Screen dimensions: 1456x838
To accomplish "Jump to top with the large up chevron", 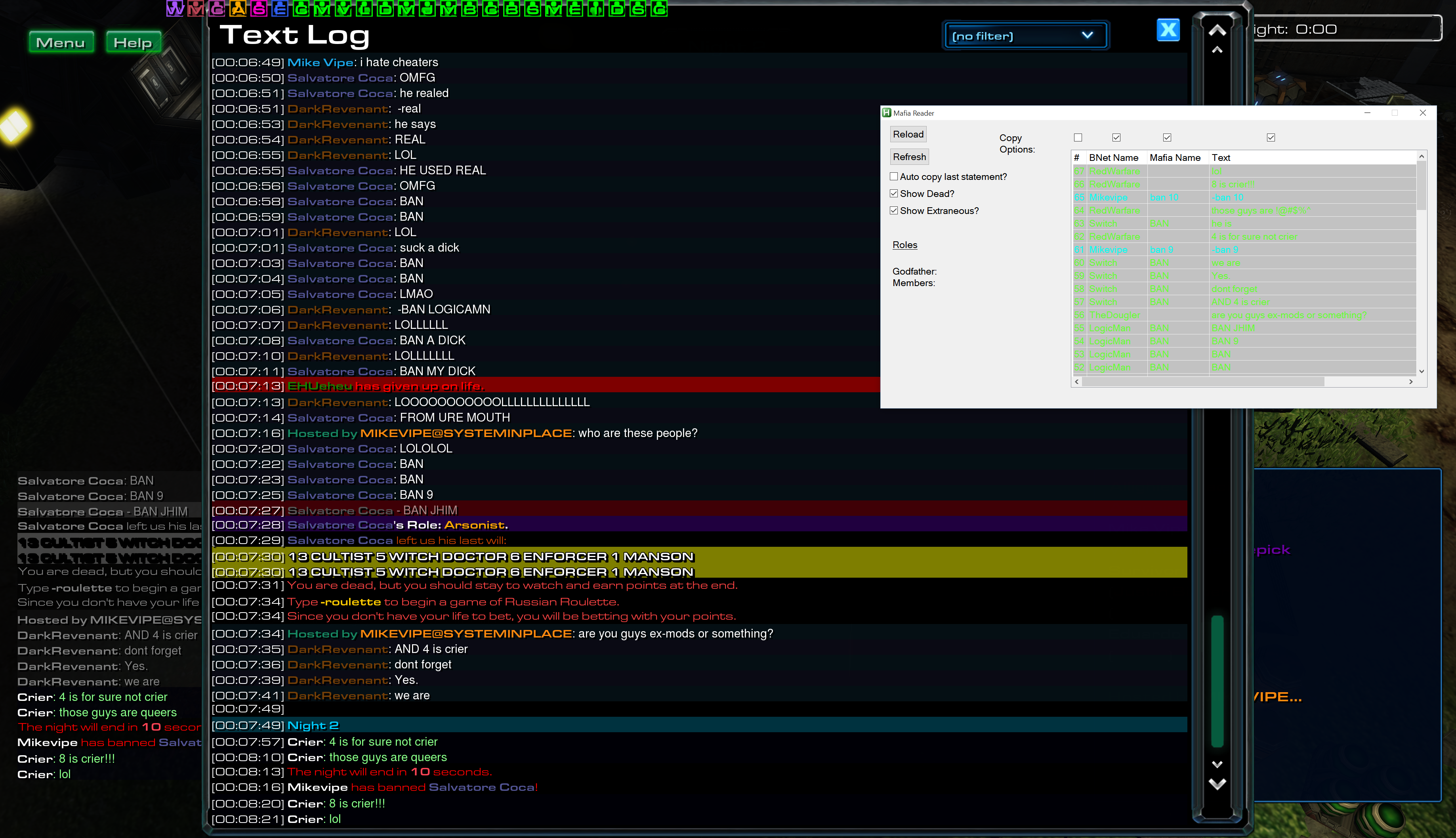I will tap(1217, 30).
